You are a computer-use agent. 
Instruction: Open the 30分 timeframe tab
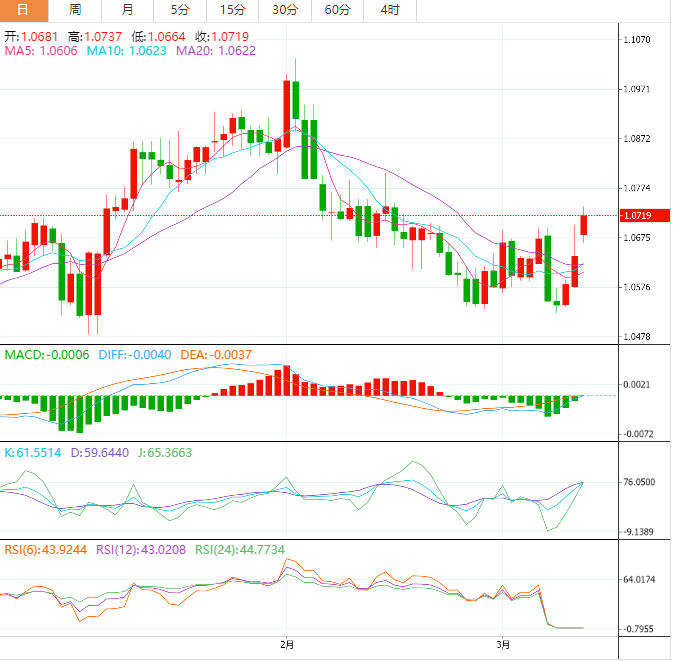pyautogui.click(x=285, y=10)
